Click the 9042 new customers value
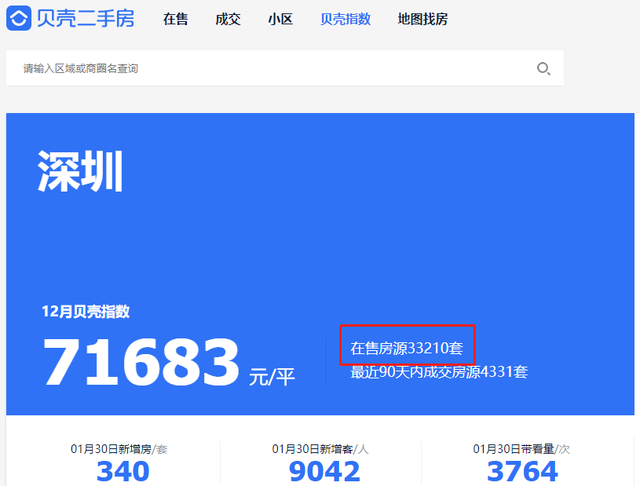Screen dimensions: 640x486 click(324, 471)
